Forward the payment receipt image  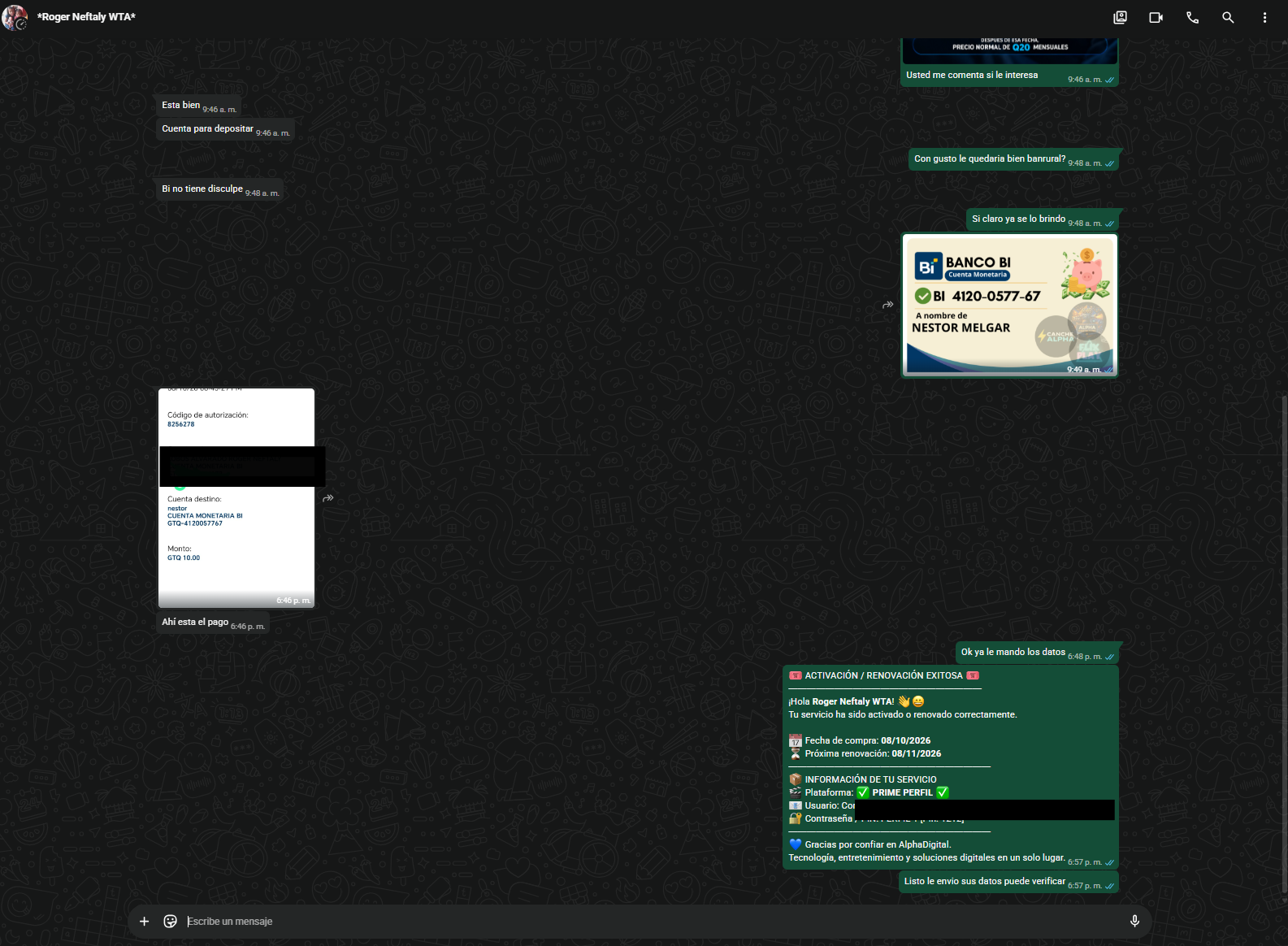click(x=328, y=498)
